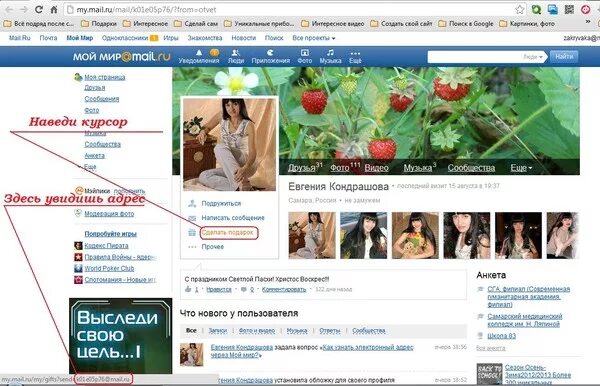Show more bookmarks with the chevron
This screenshot has width=600, height=386.
coord(588,23)
